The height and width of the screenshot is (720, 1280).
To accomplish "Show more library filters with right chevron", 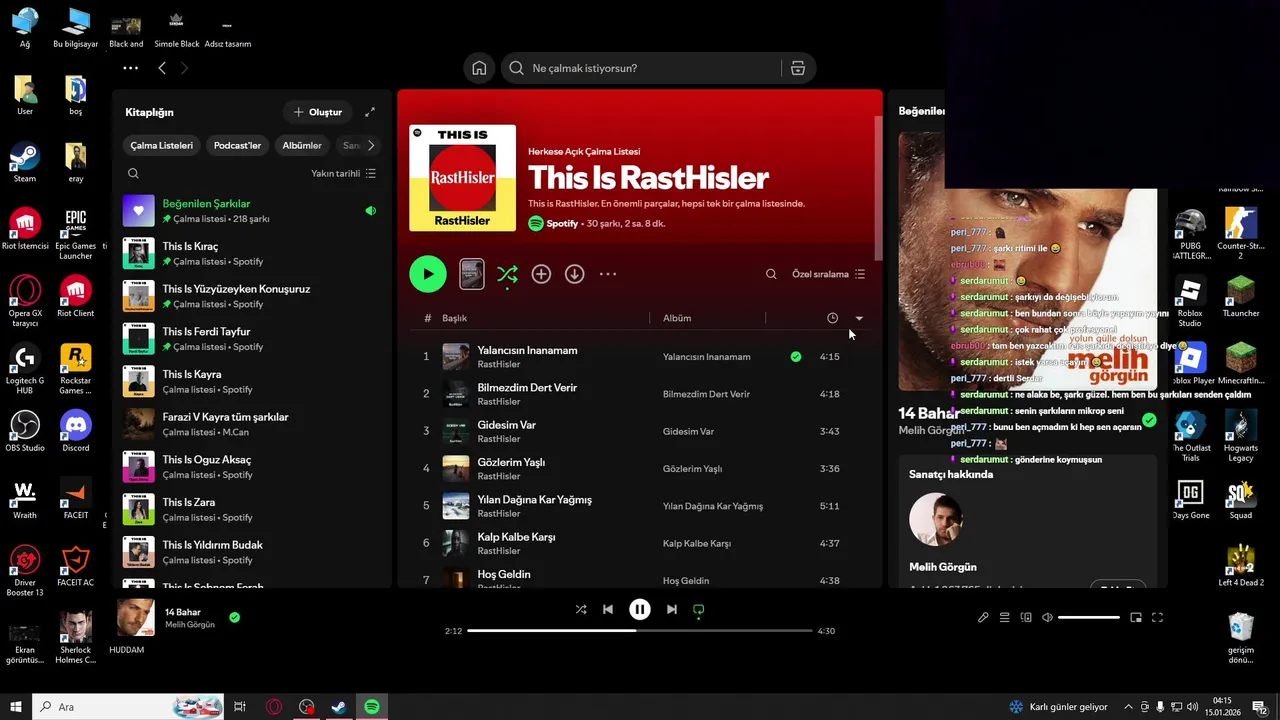I will point(371,145).
